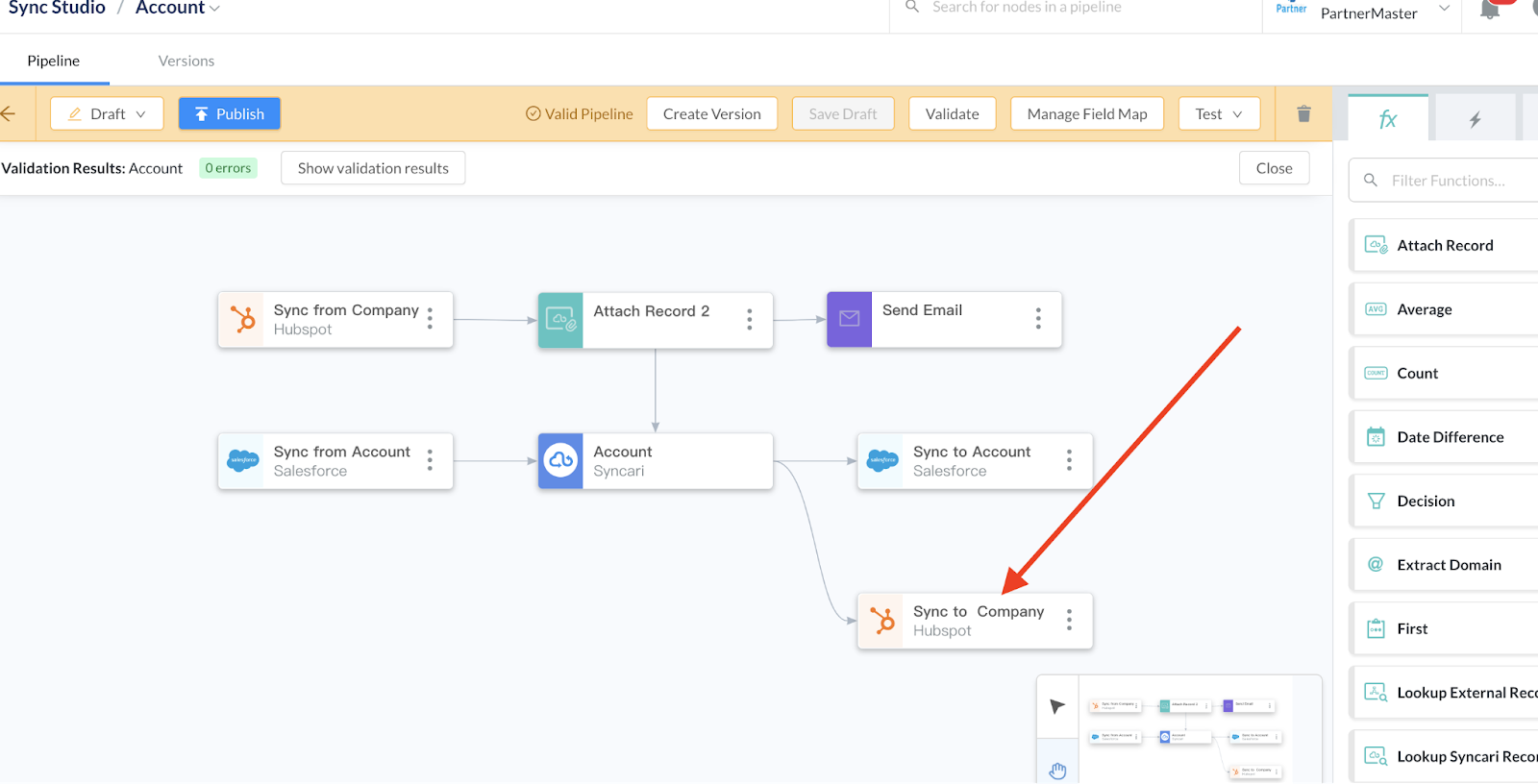
Task: Click the Date Difference calendar icon
Action: pos(1377,437)
